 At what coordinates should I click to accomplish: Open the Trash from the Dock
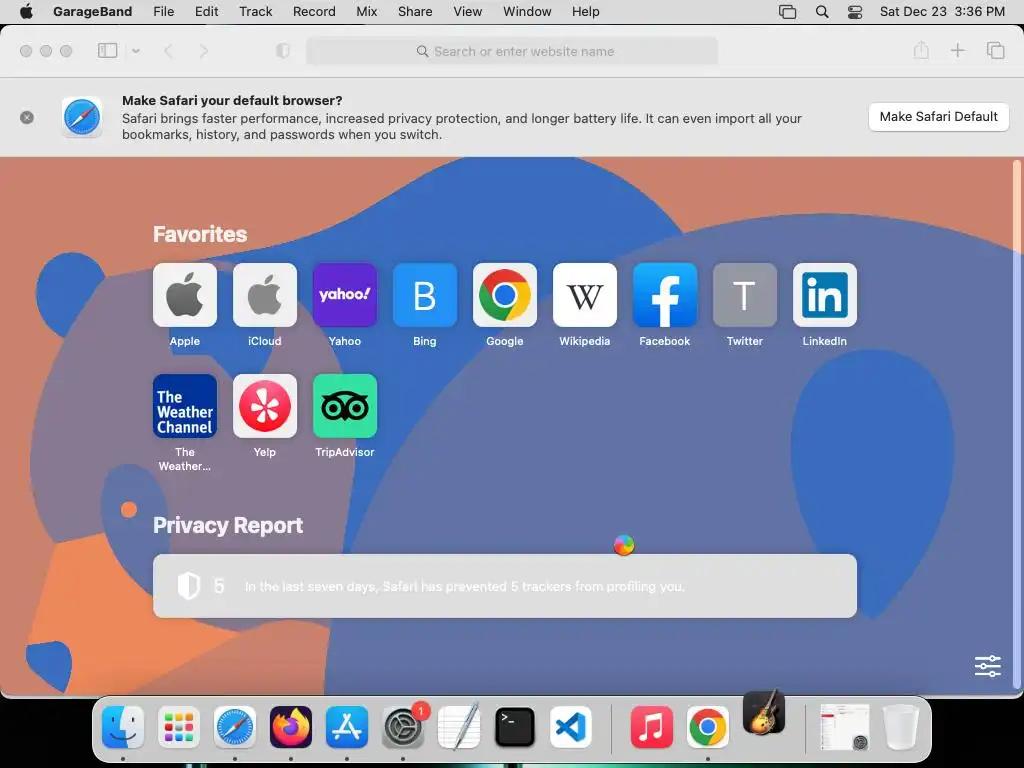click(x=901, y=727)
